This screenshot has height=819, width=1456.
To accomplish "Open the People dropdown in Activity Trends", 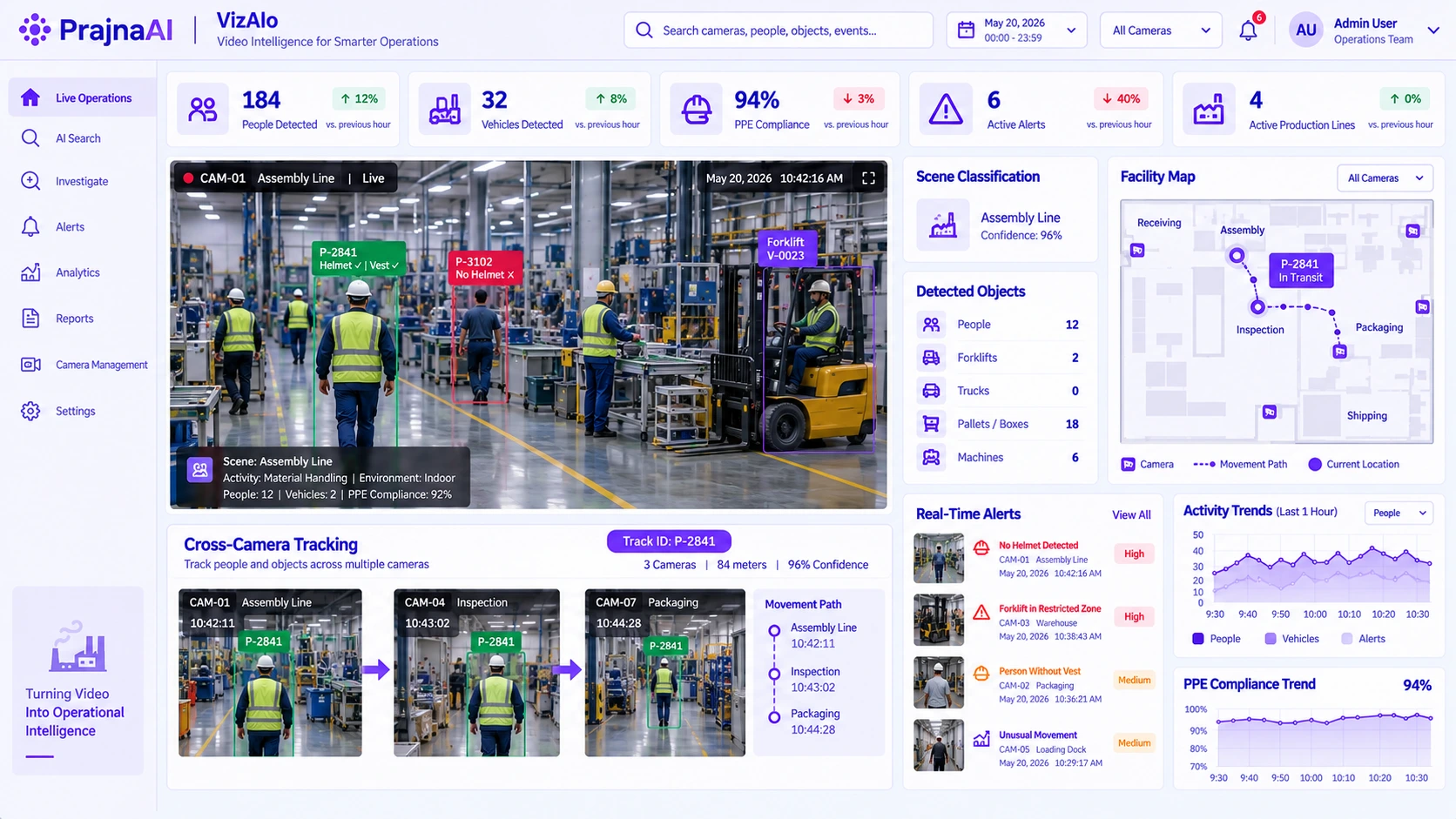I will (1399, 513).
